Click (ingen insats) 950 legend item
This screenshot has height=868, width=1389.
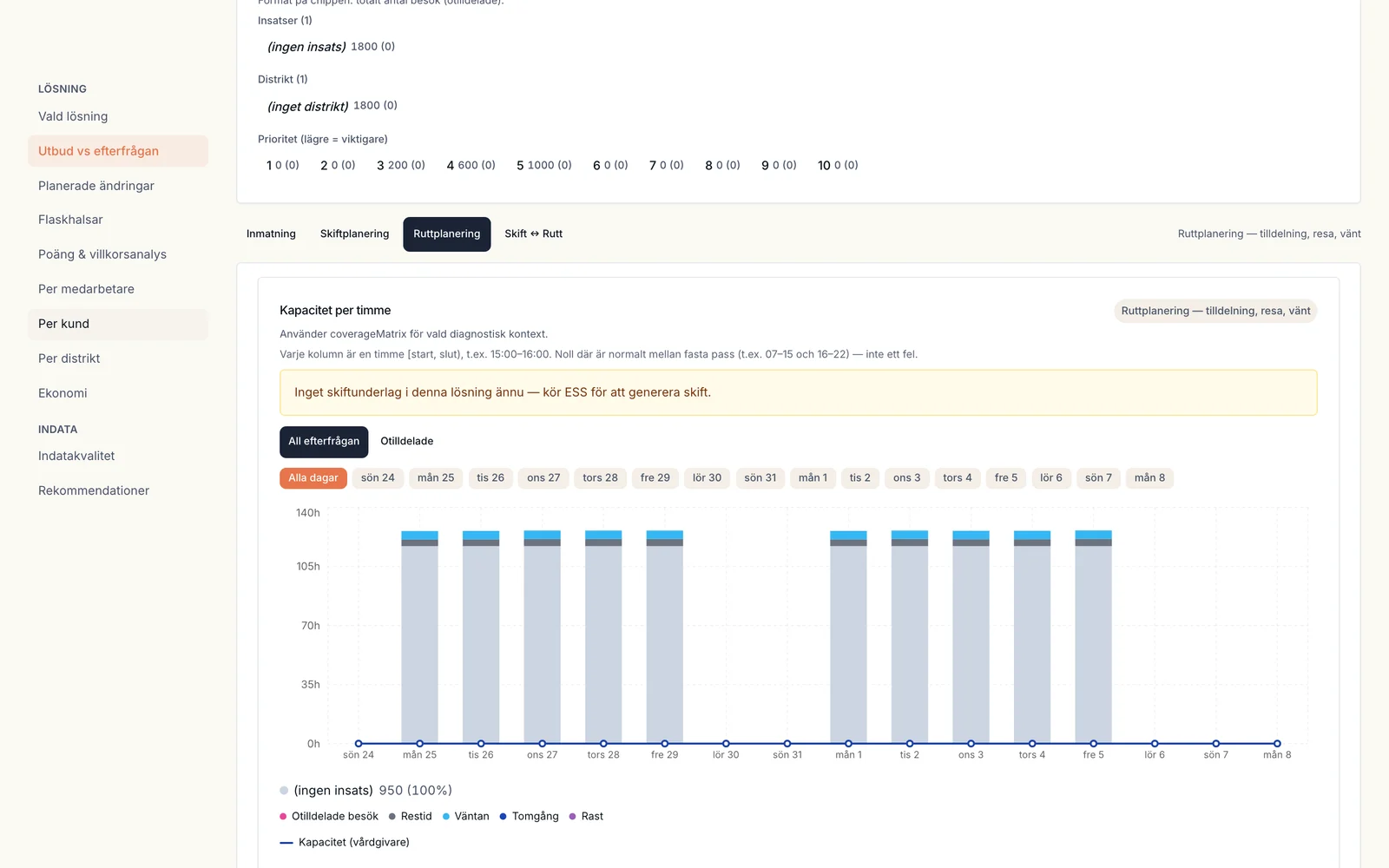point(365,791)
